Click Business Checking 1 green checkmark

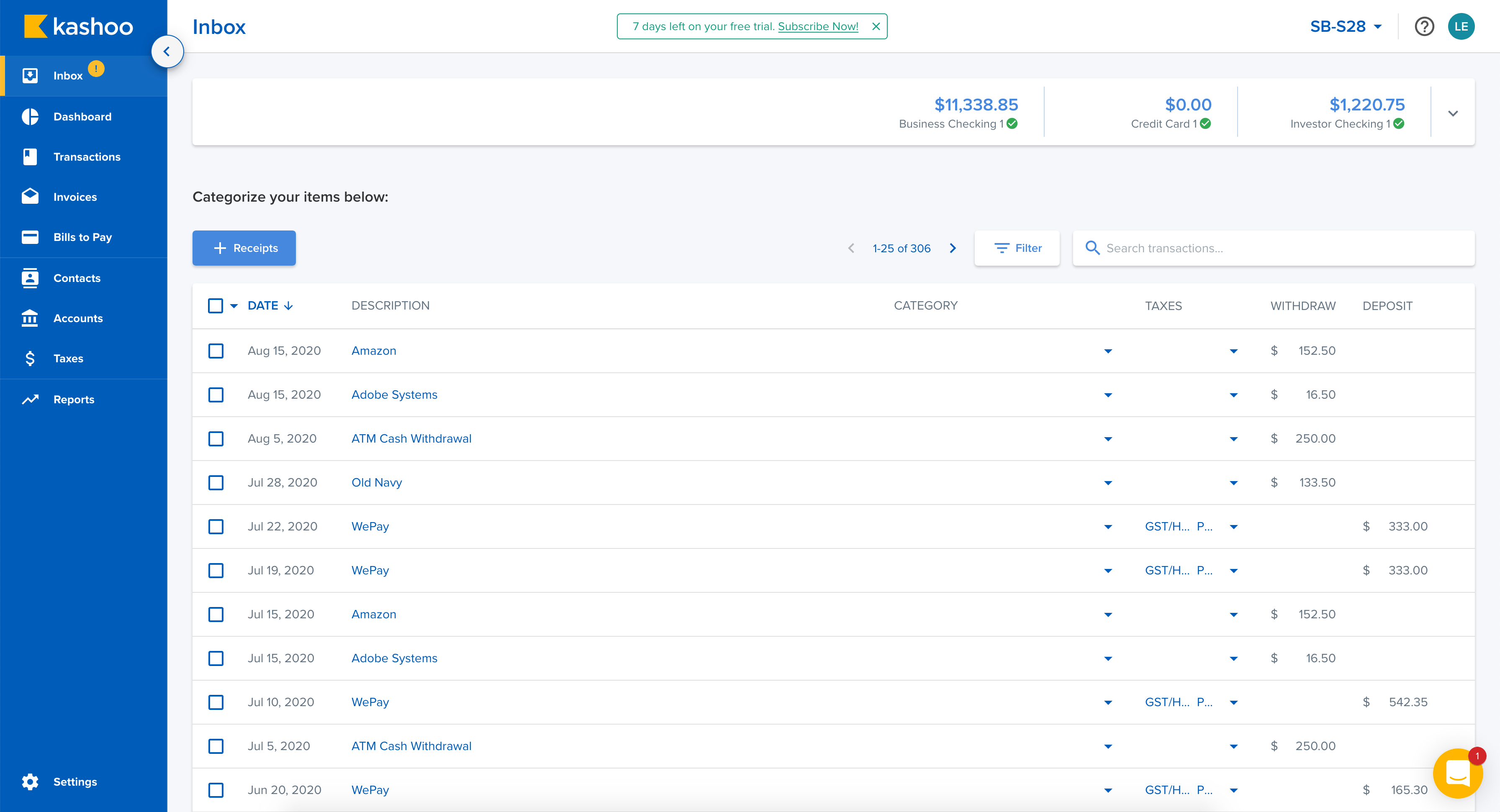[1012, 123]
